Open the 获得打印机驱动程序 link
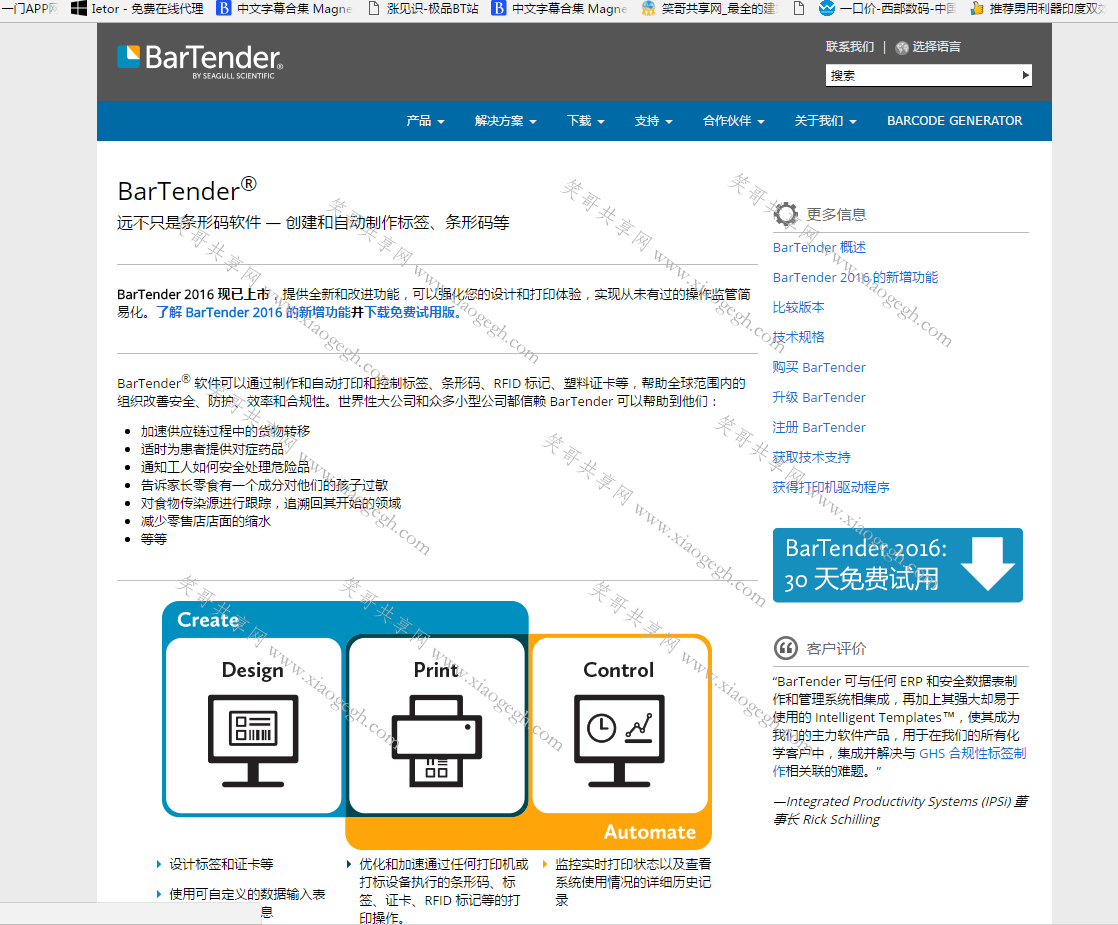Image resolution: width=1118 pixels, height=925 pixels. point(831,487)
